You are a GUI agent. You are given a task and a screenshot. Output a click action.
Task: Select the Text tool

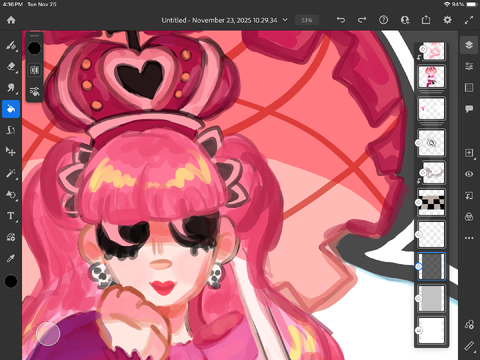tap(11, 216)
